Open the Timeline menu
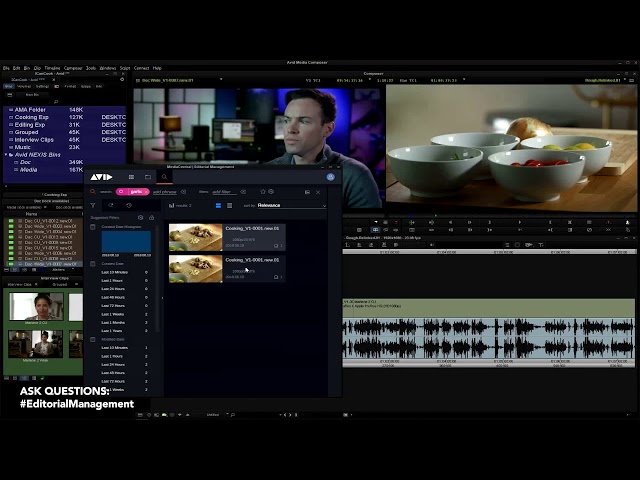 (52, 68)
